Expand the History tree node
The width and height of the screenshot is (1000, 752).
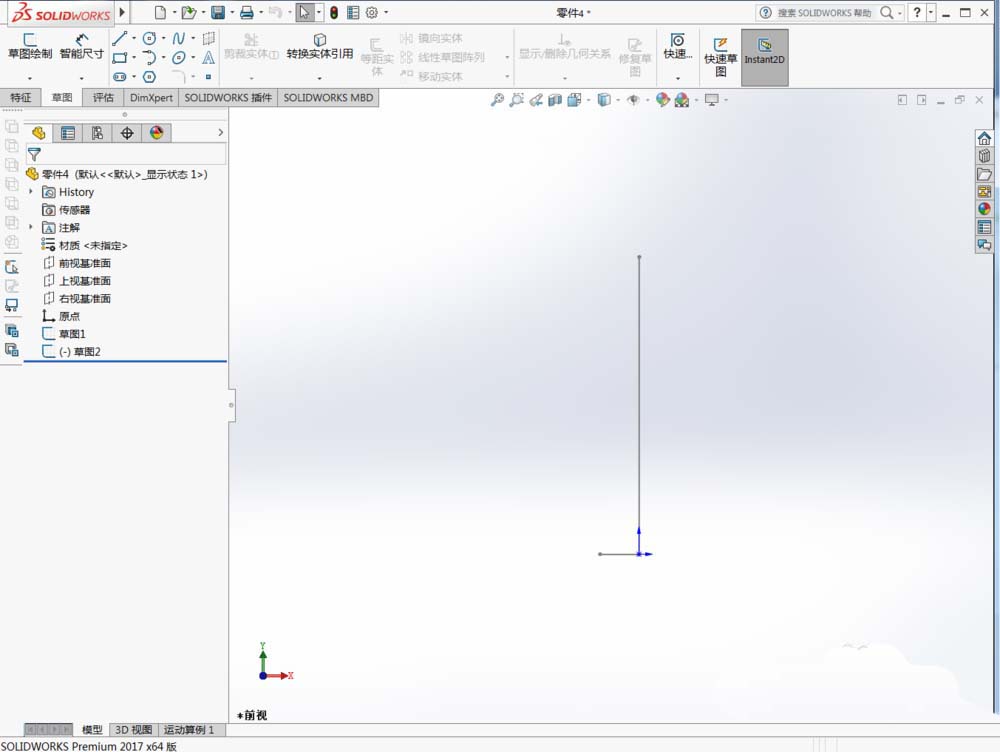(31, 191)
